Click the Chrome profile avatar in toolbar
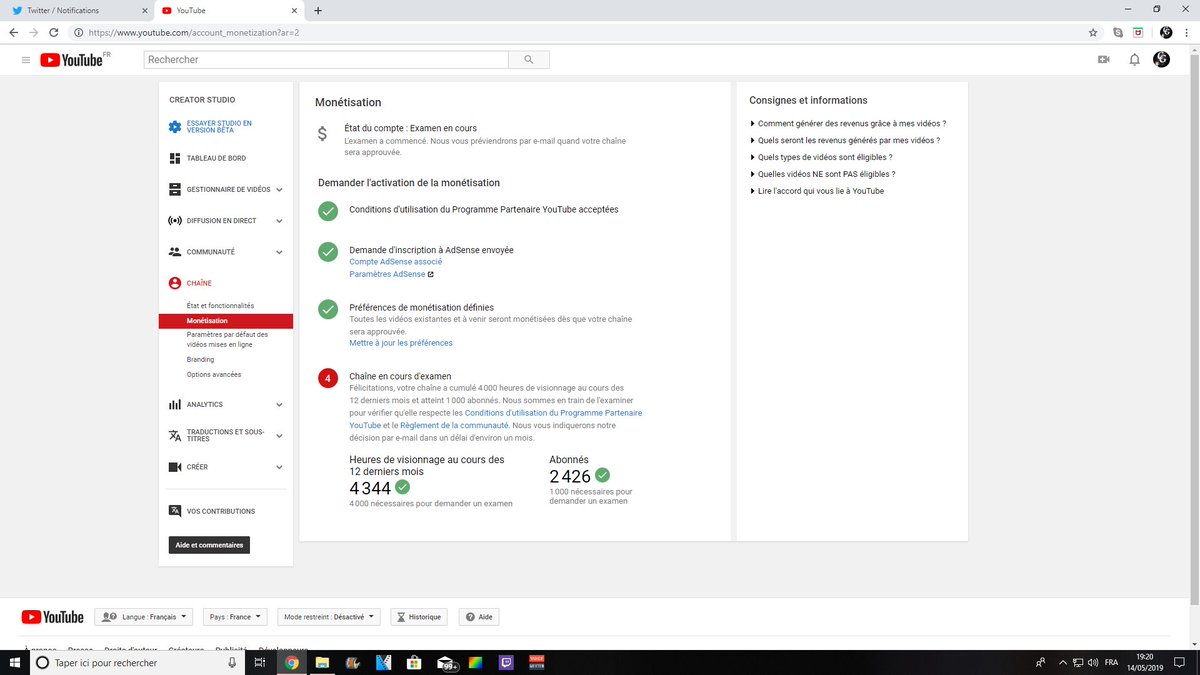 1165,32
